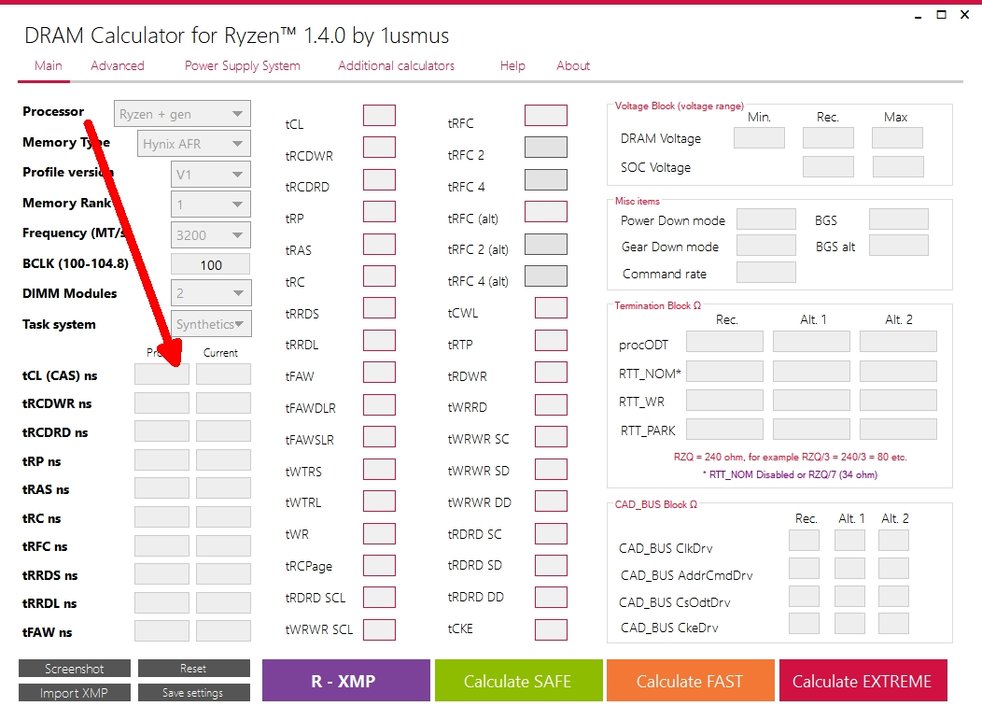The height and width of the screenshot is (720, 982).
Task: Click the CAD_BUS ClkDrv Rec. field
Action: tap(804, 540)
